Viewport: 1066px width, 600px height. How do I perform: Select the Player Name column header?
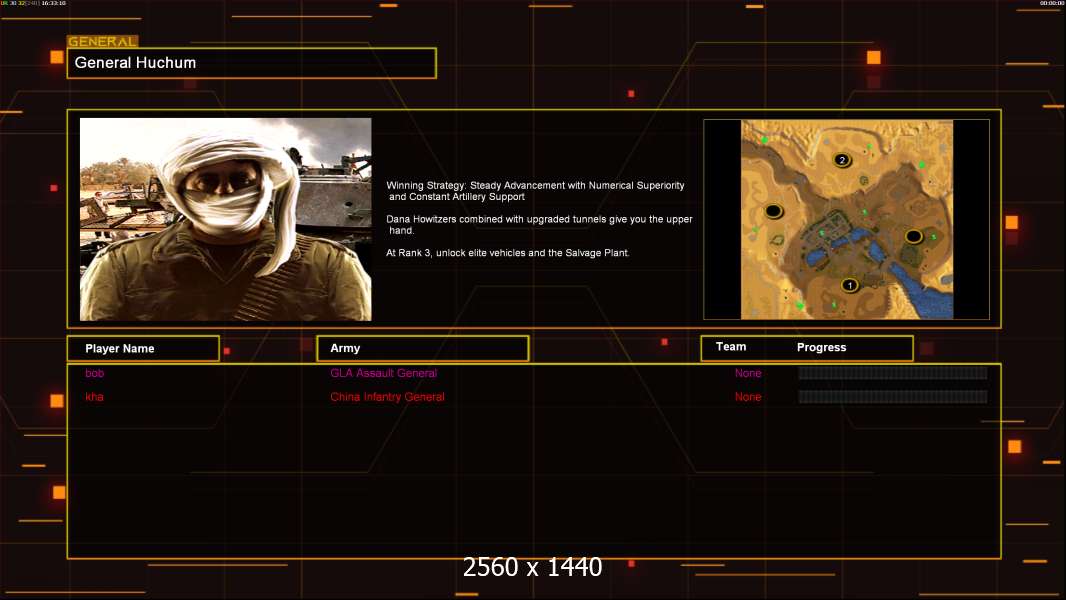coord(143,348)
